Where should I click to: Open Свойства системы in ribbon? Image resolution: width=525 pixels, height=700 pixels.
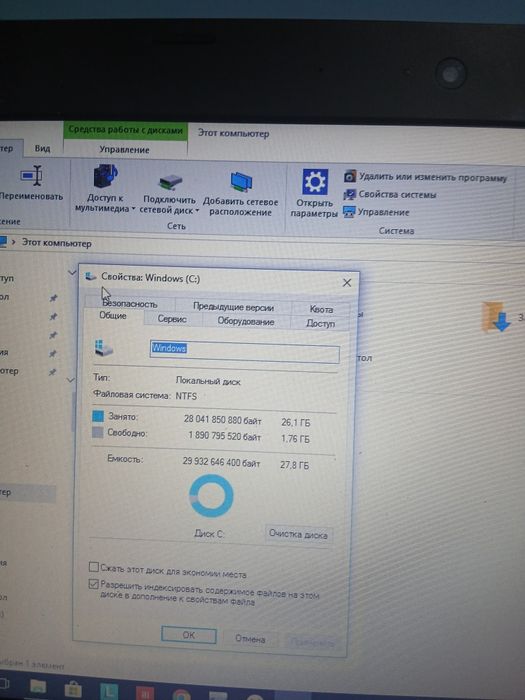pyautogui.click(x=390, y=195)
